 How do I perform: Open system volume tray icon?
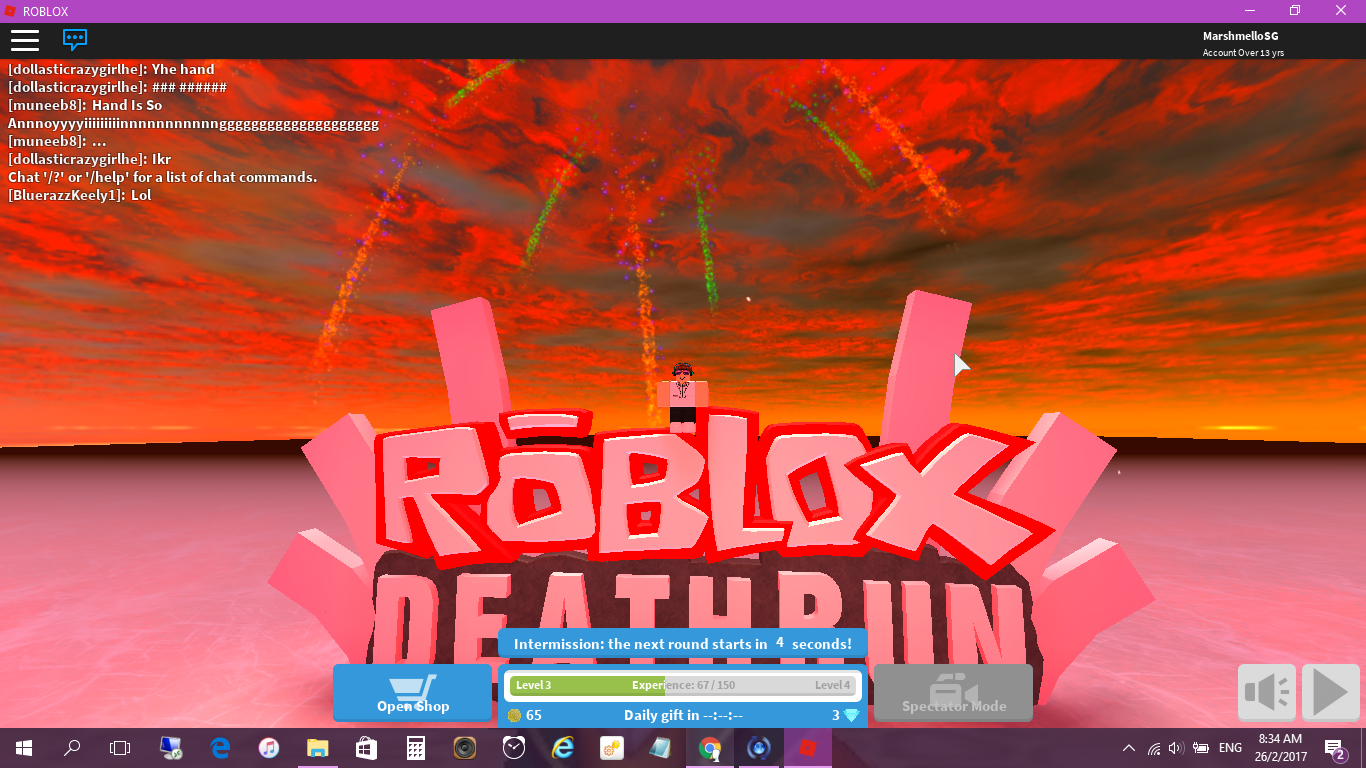click(x=1176, y=748)
